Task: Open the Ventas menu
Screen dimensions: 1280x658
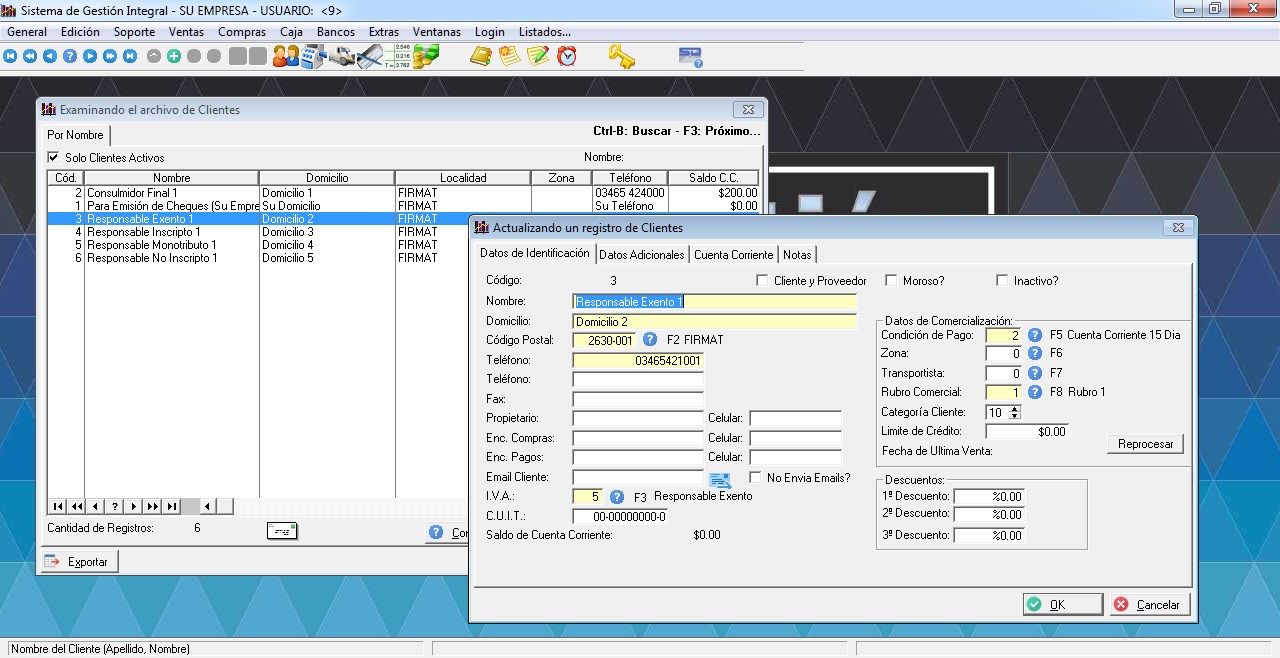Action: (x=186, y=32)
